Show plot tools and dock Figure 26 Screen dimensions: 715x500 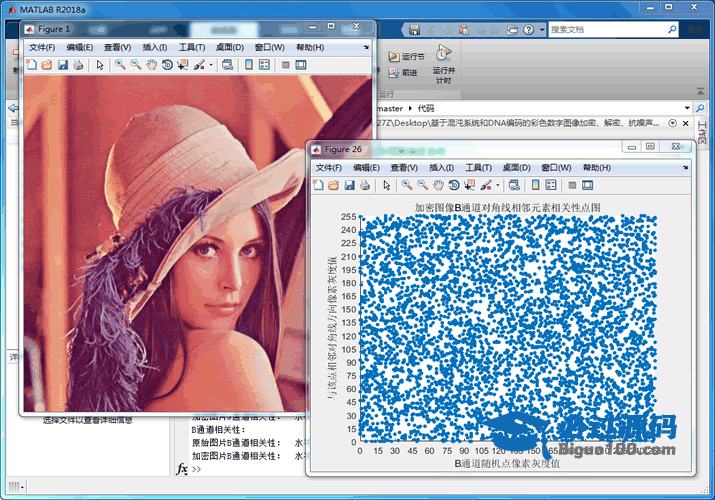[x=587, y=185]
